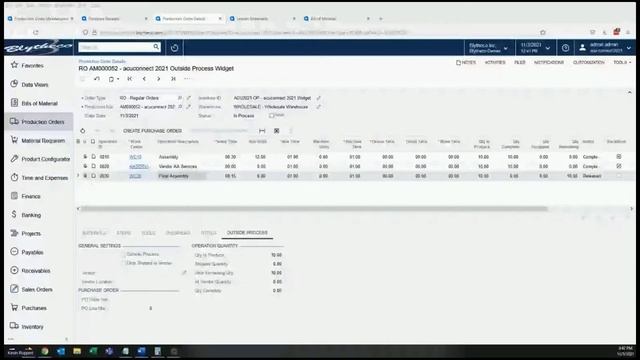Click the grid horizontal scrollbar
Screen dimensions: 640x360
(314, 209)
